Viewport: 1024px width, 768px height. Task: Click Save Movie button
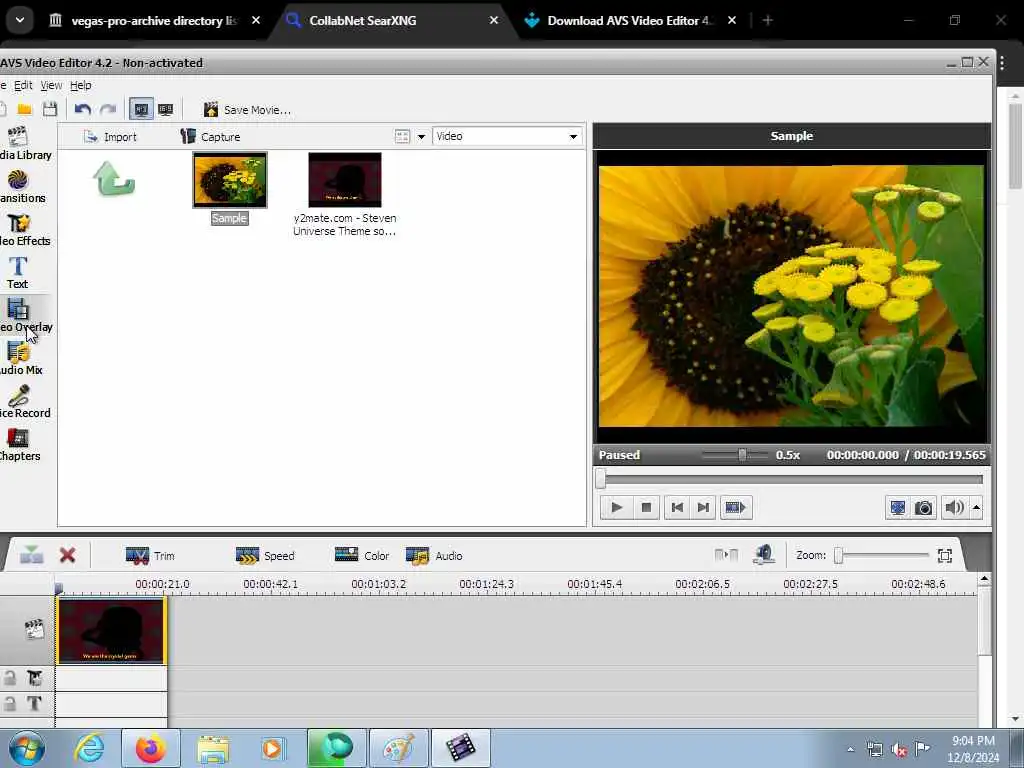point(247,110)
